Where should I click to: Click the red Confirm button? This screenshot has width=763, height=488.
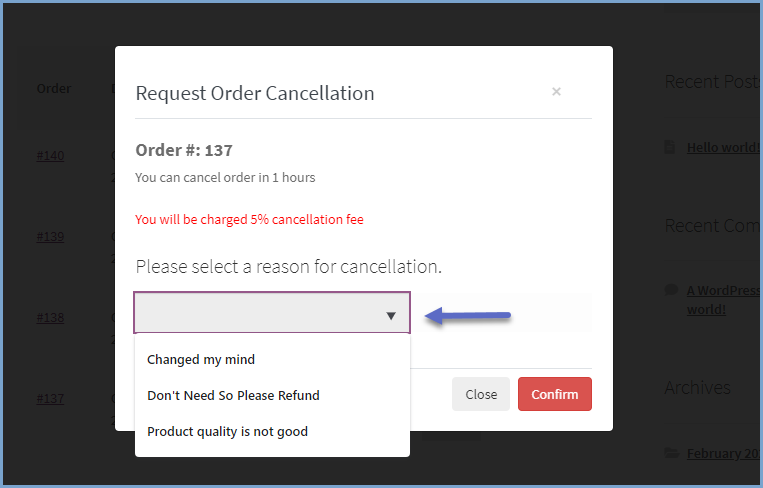(555, 394)
